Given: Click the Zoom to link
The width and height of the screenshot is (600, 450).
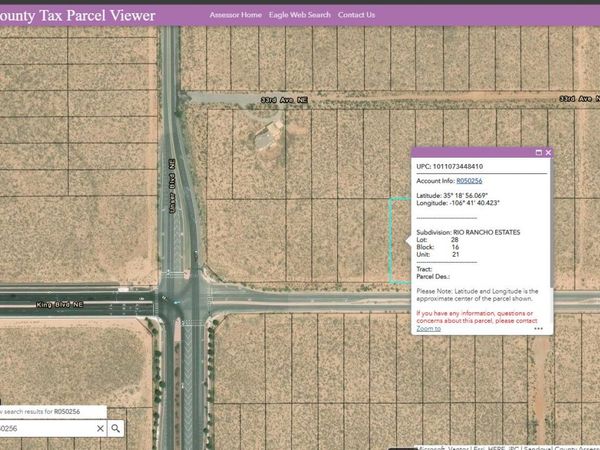Looking at the screenshot, I should click(428, 328).
